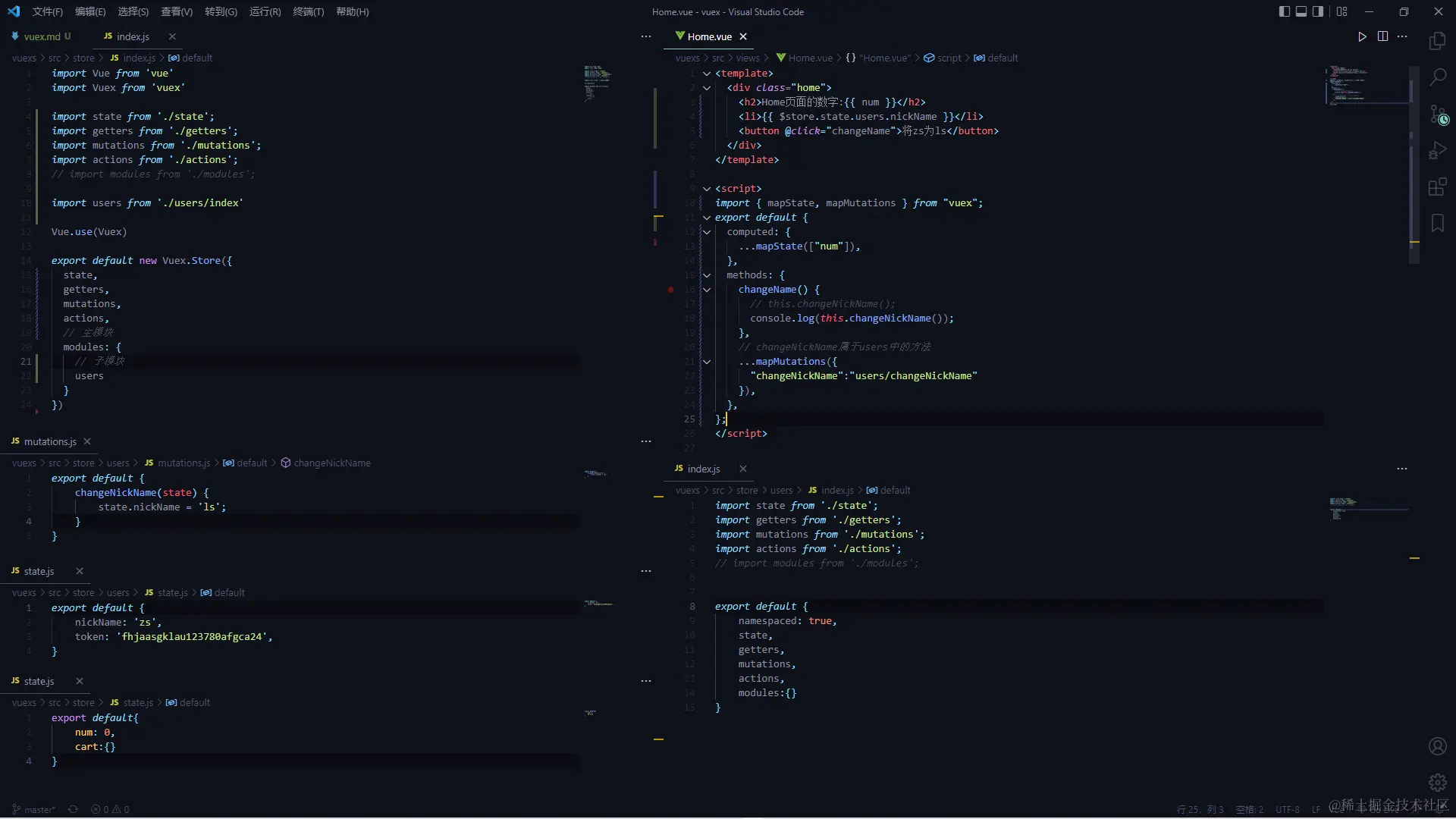Click the UTF-8 encoding status item

1287,809
